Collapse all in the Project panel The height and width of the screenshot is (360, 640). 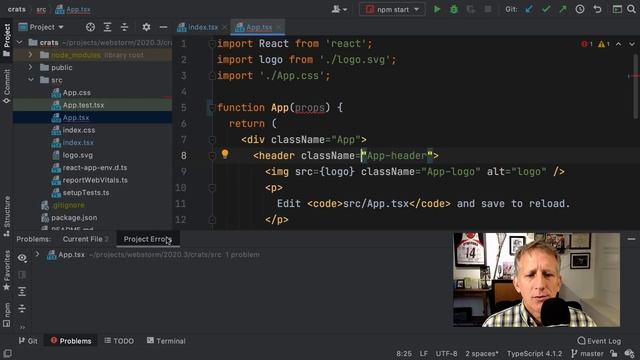[124, 27]
